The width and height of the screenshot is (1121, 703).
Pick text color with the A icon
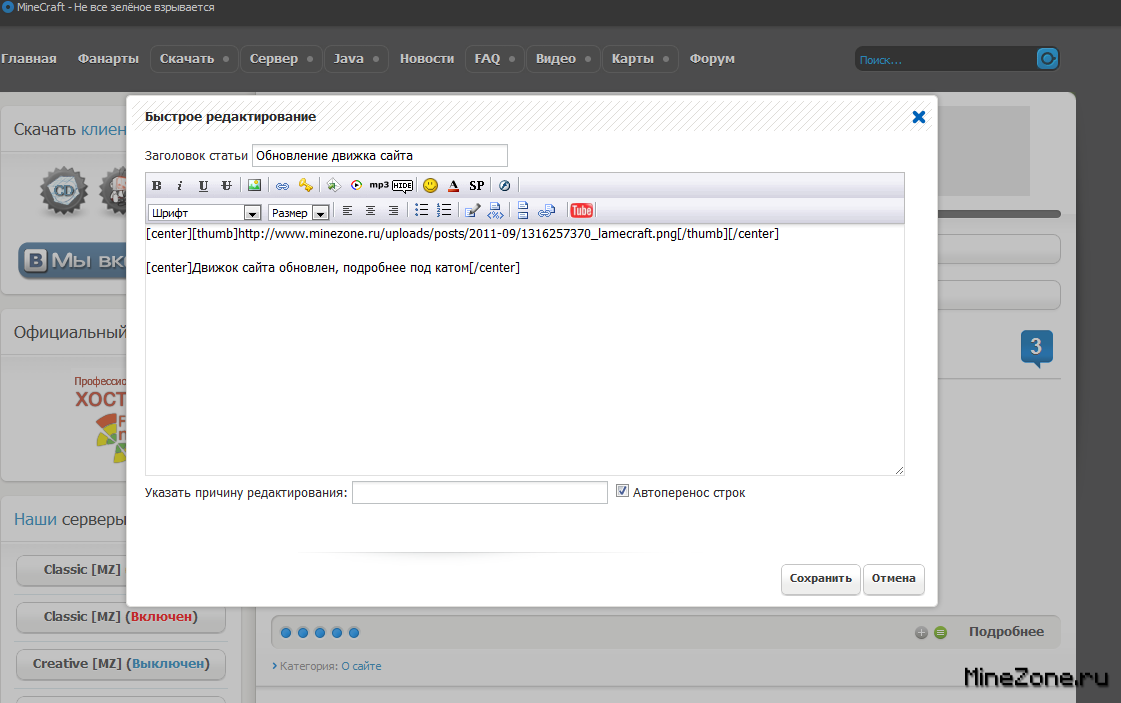click(453, 186)
